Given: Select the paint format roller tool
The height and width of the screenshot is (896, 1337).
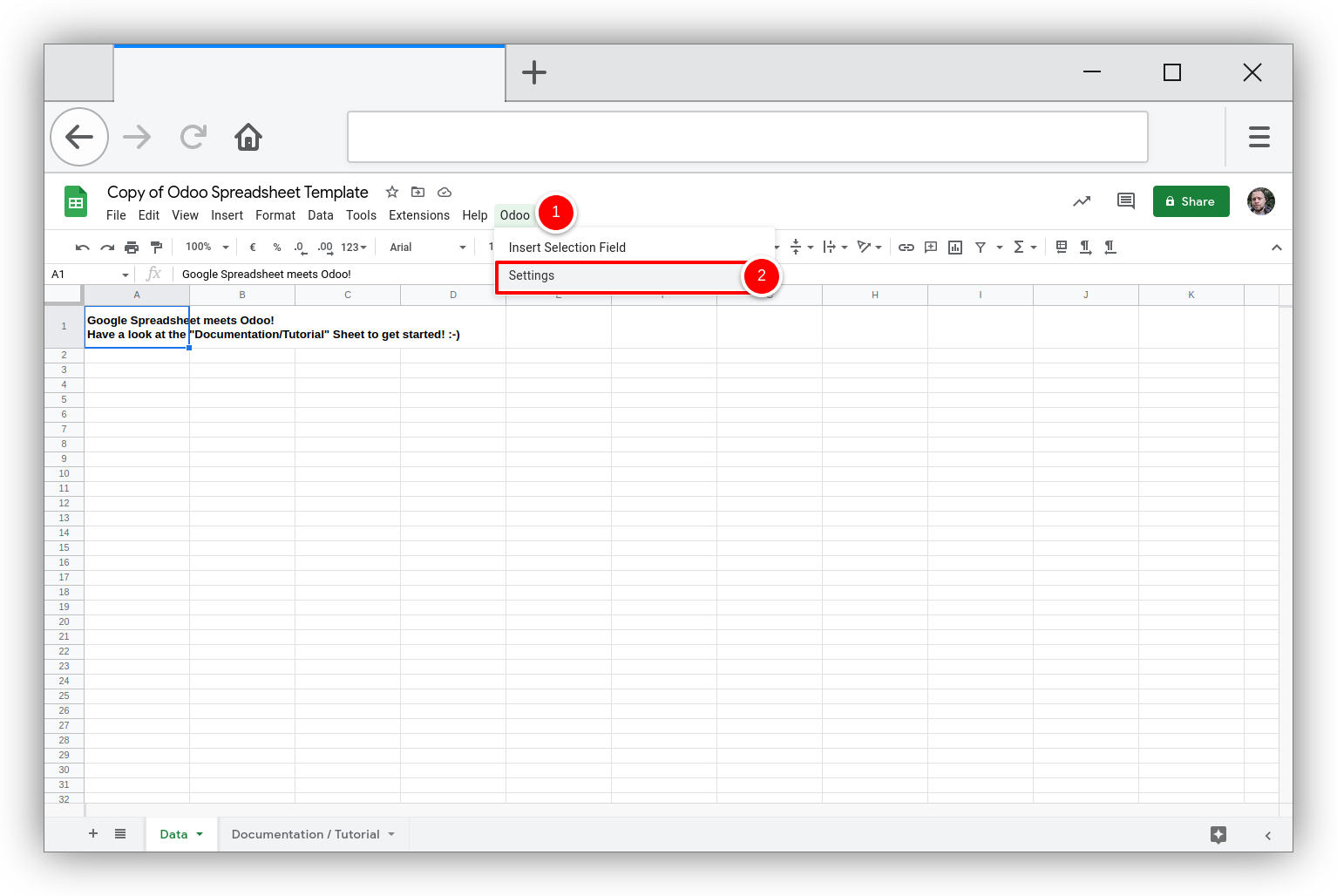Looking at the screenshot, I should click(x=157, y=248).
